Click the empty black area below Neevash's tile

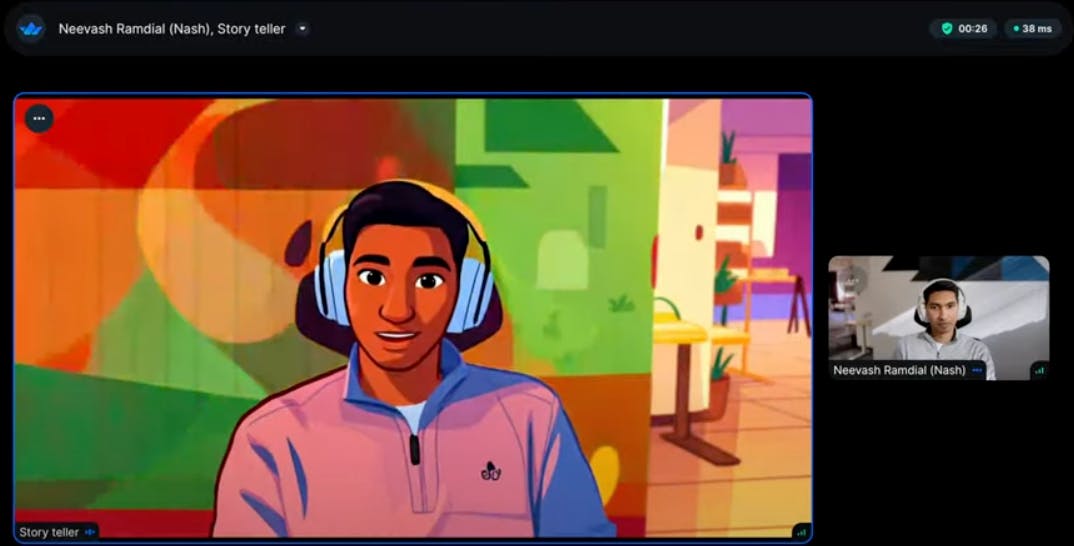940,460
